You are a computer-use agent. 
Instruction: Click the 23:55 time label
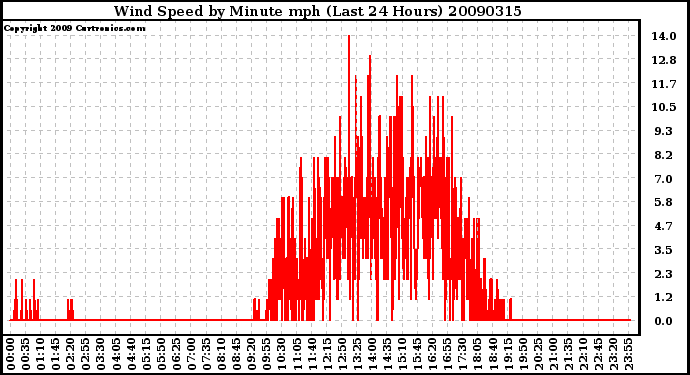(628, 354)
